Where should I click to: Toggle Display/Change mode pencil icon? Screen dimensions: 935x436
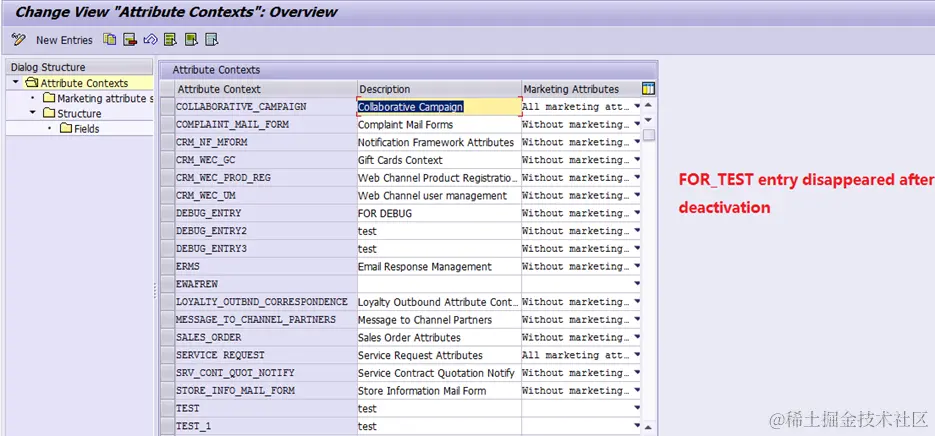click(18, 40)
